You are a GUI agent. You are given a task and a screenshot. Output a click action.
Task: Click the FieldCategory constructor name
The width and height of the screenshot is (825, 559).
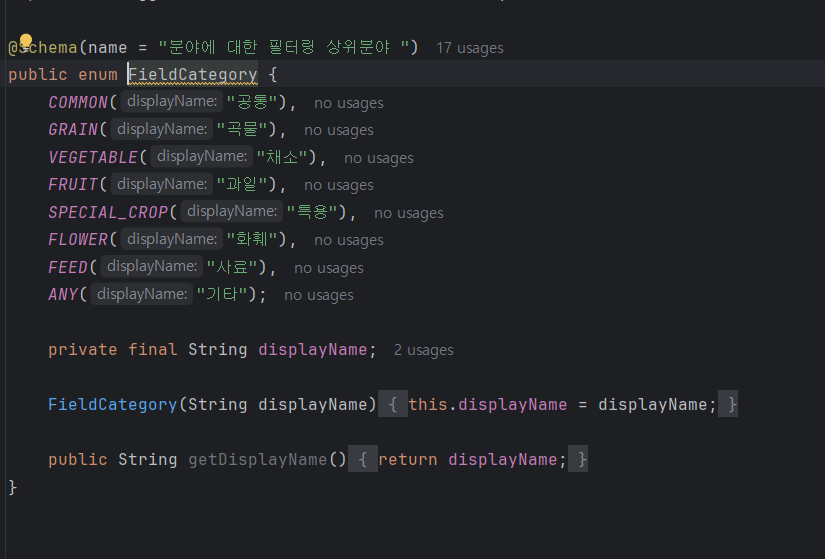point(113,404)
